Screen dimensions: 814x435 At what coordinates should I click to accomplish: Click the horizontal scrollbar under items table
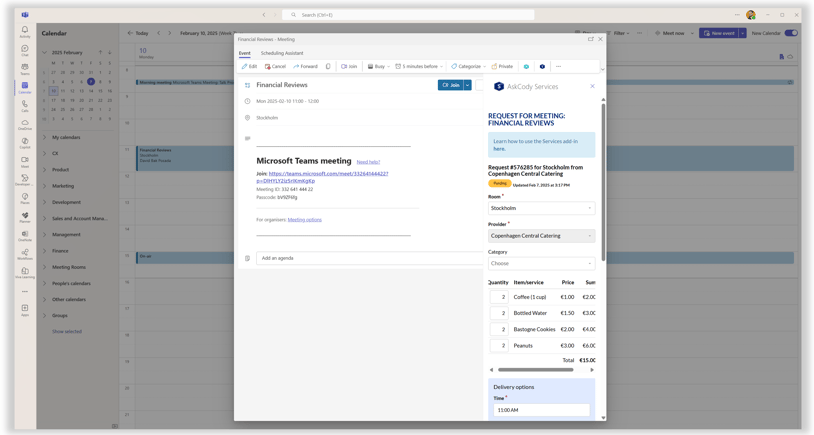point(536,370)
